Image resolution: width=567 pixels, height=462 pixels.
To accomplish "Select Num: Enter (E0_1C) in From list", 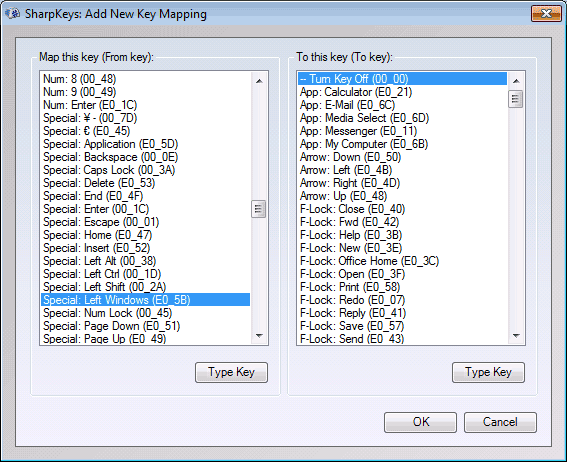I will pos(145,105).
